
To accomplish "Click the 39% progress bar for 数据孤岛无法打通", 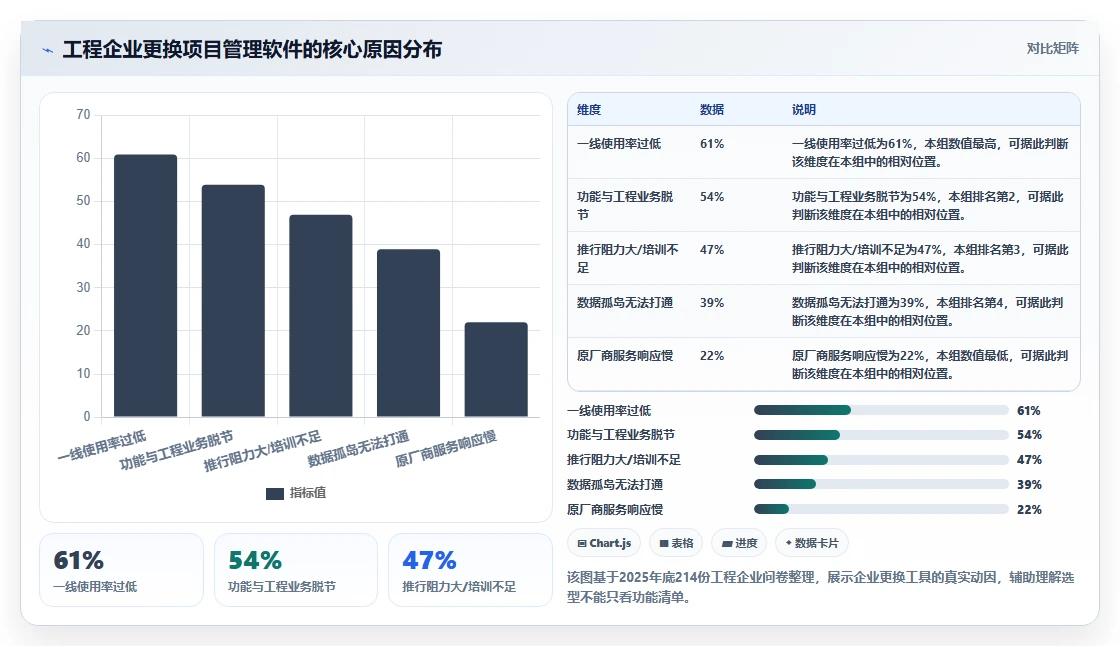I will [881, 484].
